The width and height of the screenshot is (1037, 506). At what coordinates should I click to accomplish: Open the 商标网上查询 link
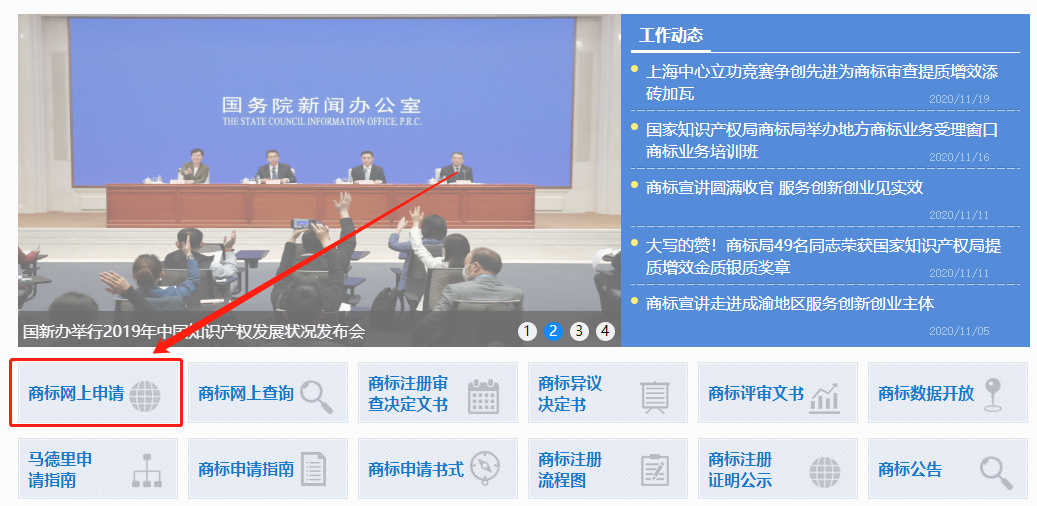246,394
